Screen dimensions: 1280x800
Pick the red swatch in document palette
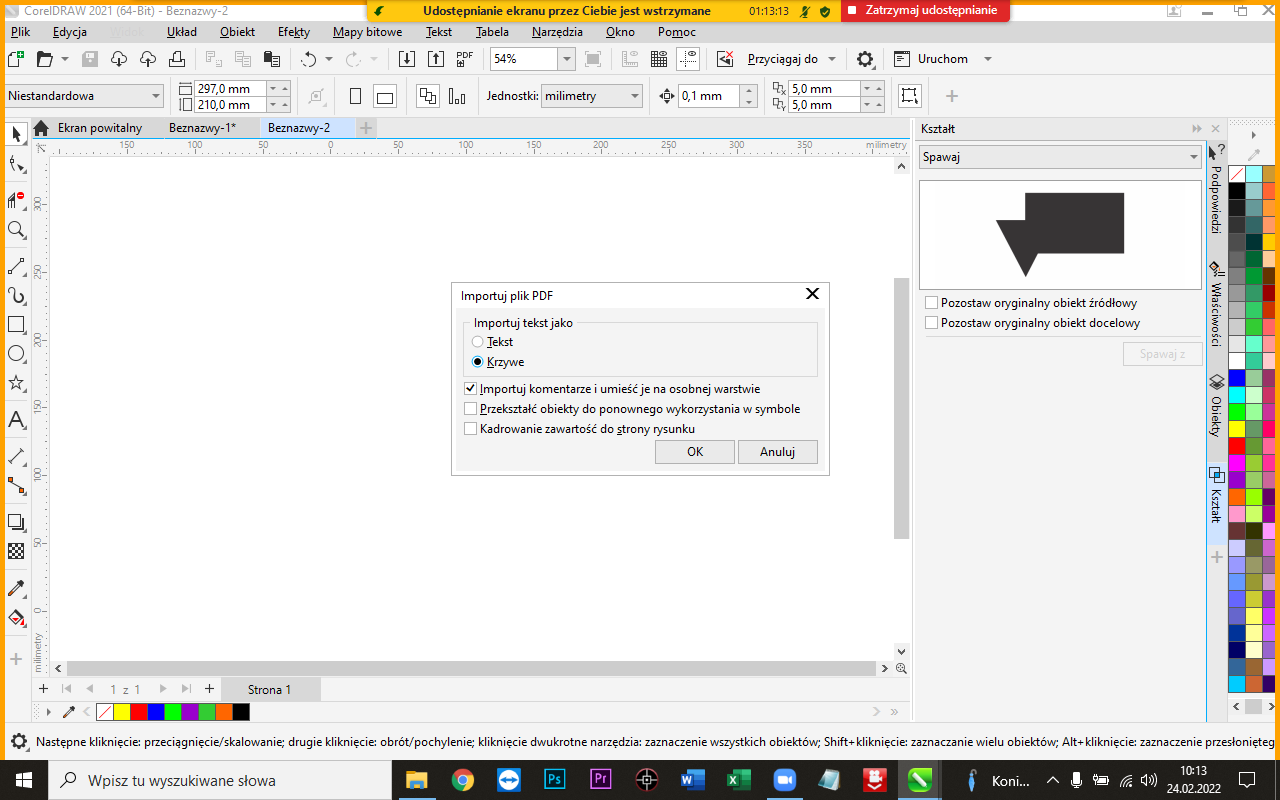[138, 712]
